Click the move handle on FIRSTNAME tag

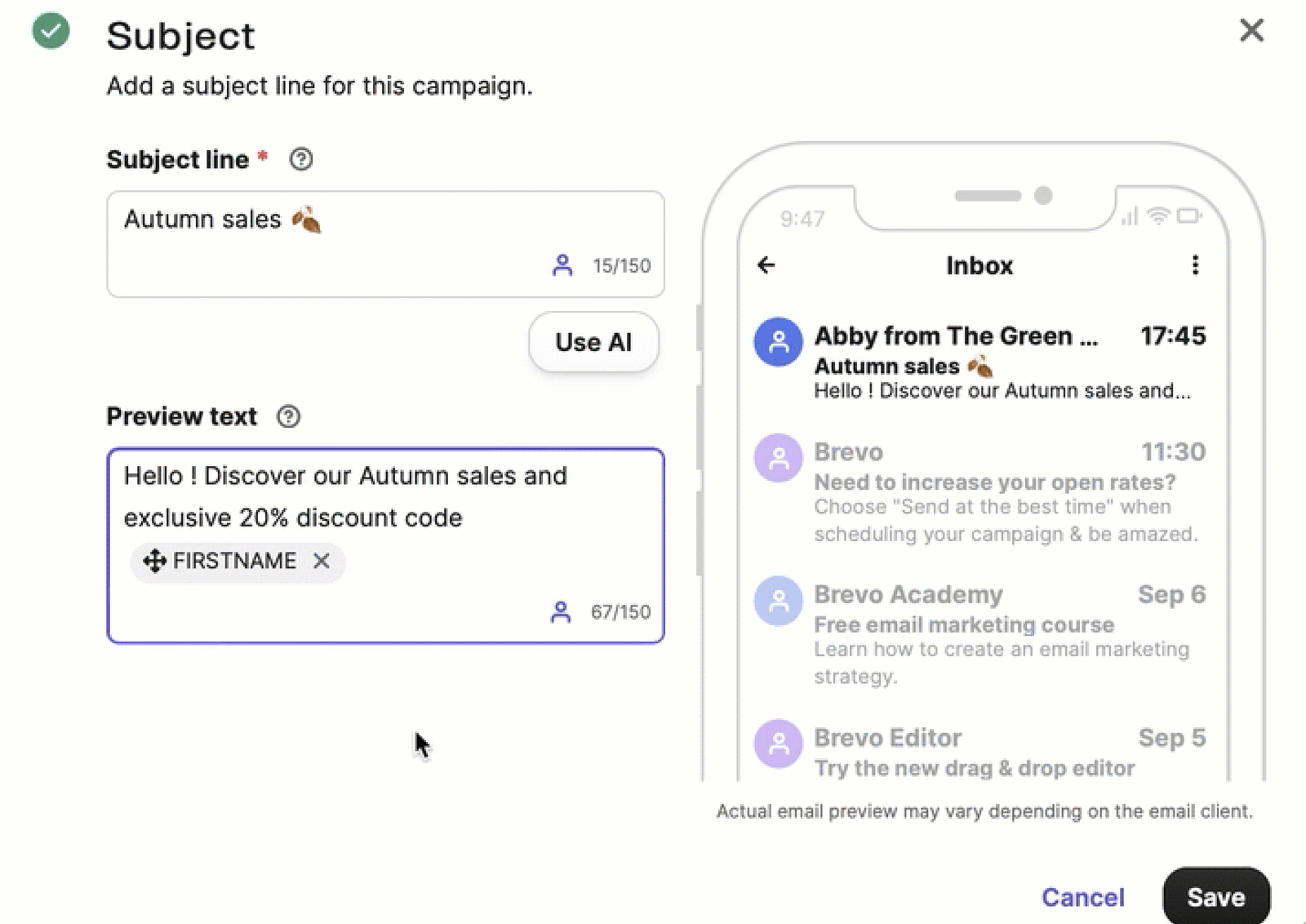[154, 561]
